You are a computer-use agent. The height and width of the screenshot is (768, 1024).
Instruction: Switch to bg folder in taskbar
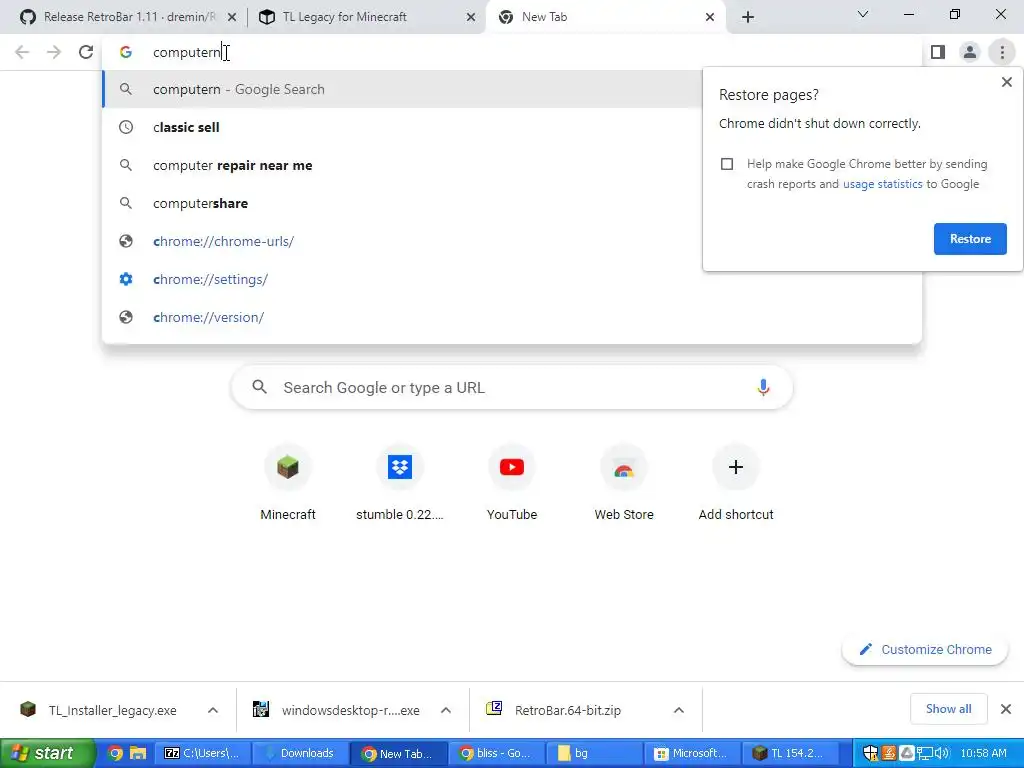point(593,753)
